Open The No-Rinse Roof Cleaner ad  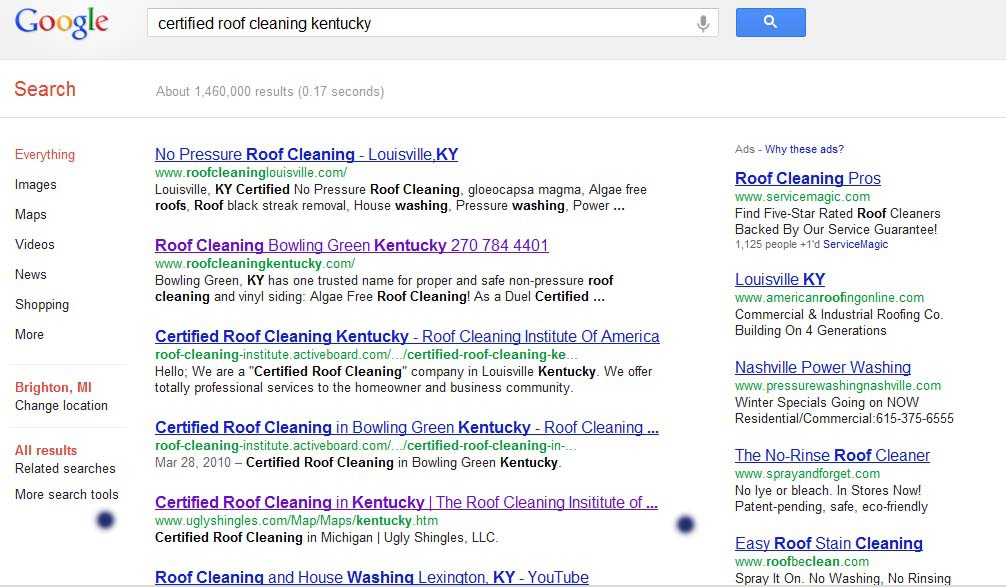pyautogui.click(x=832, y=456)
